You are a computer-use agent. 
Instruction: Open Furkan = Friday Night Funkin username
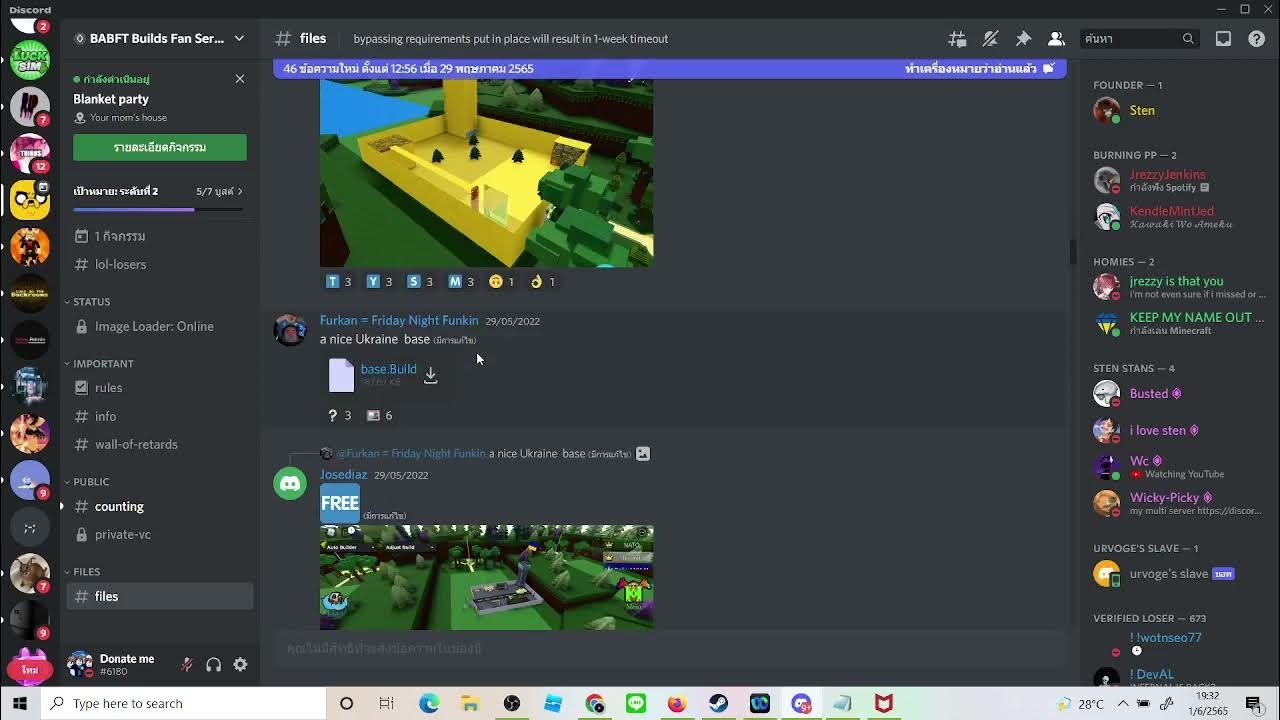(x=399, y=320)
